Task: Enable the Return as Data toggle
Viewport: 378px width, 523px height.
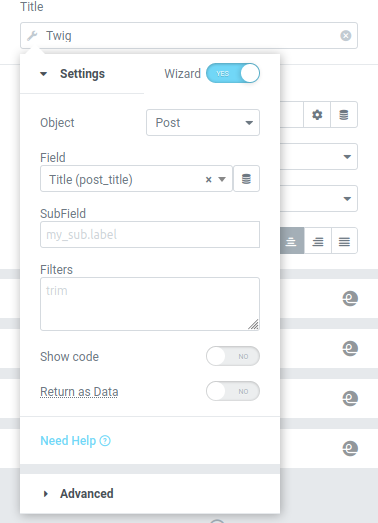Action: click(x=233, y=391)
